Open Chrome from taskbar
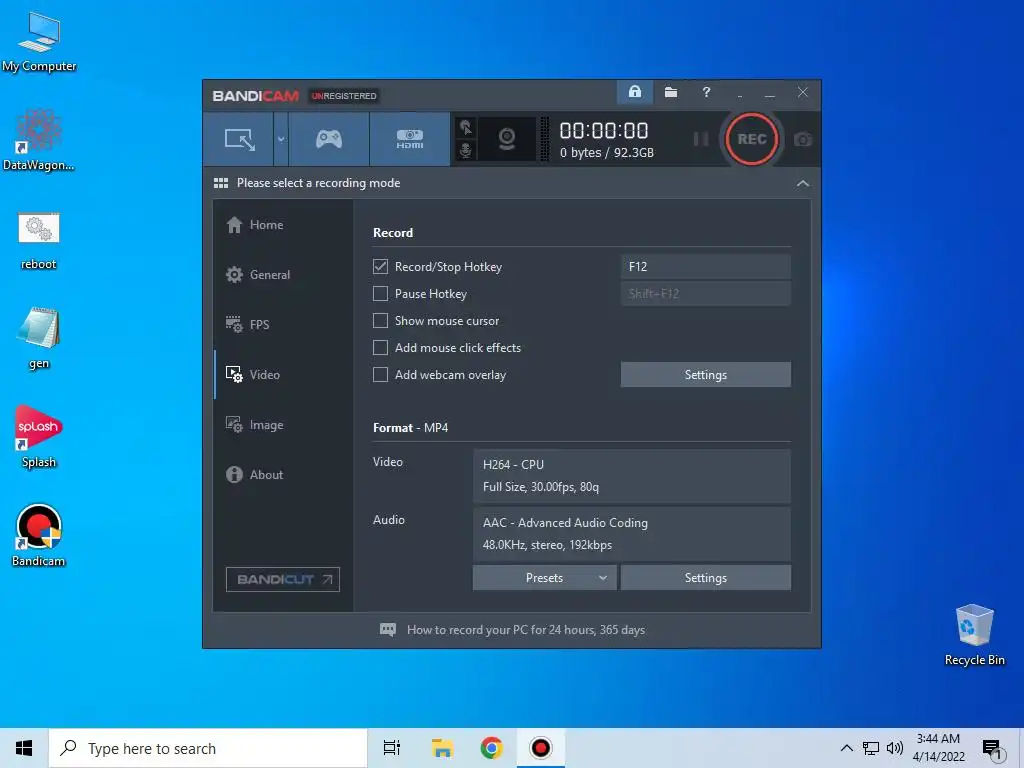The height and width of the screenshot is (768, 1024). [491, 748]
